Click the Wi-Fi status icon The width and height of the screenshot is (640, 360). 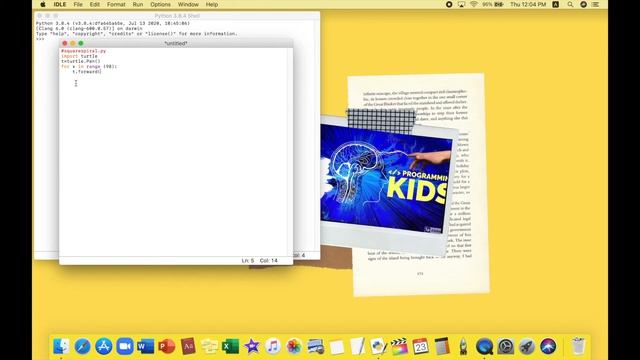pyautogui.click(x=473, y=4)
